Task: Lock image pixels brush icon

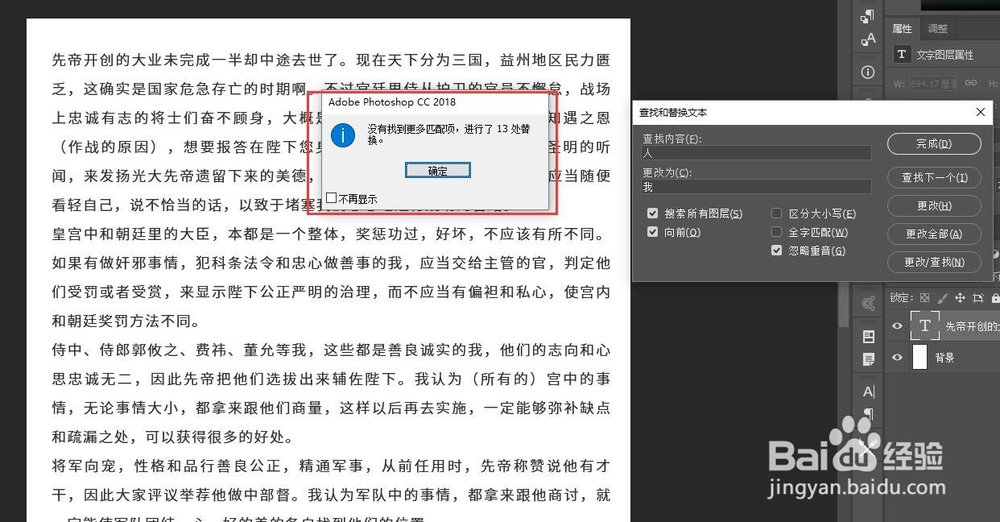Action: 942,297
